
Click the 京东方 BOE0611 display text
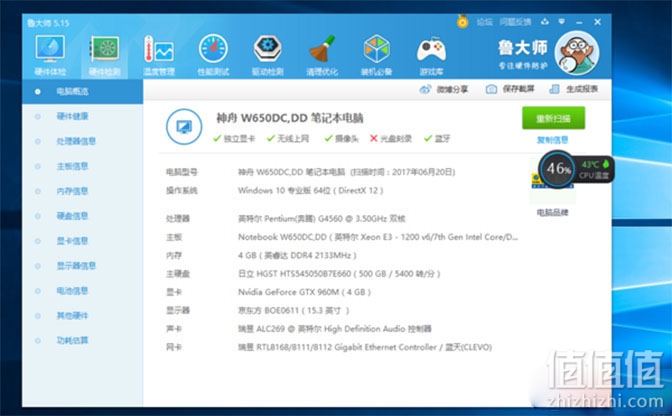pyautogui.click(x=294, y=311)
